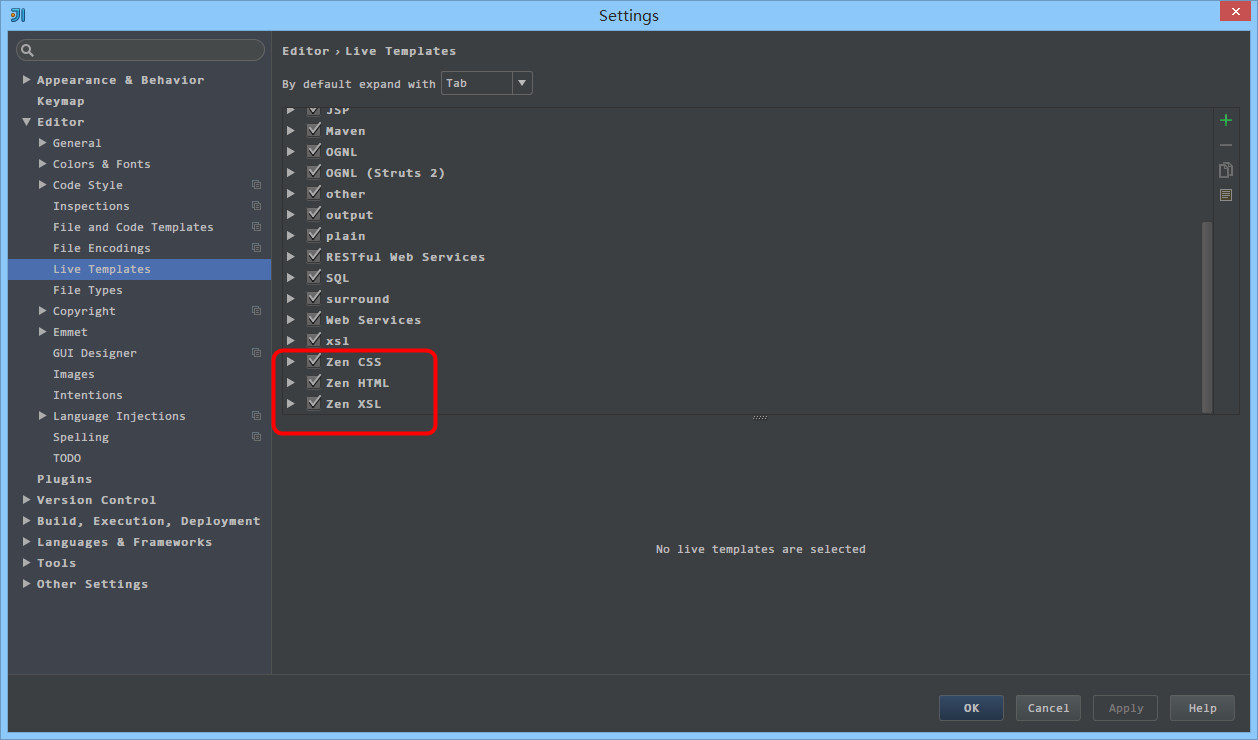The height and width of the screenshot is (740, 1258).
Task: Uncheck the Zen CSS template group
Action: [x=314, y=361]
